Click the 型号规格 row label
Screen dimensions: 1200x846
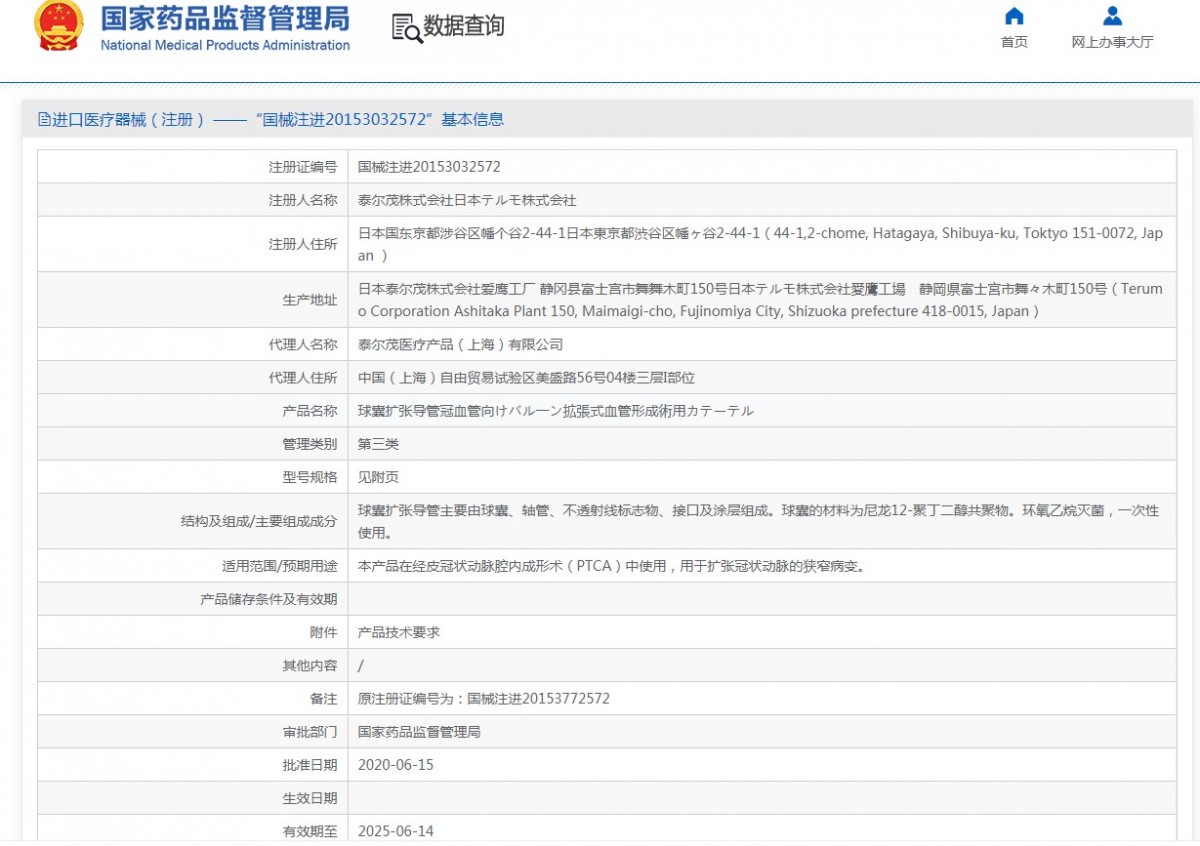(x=310, y=477)
